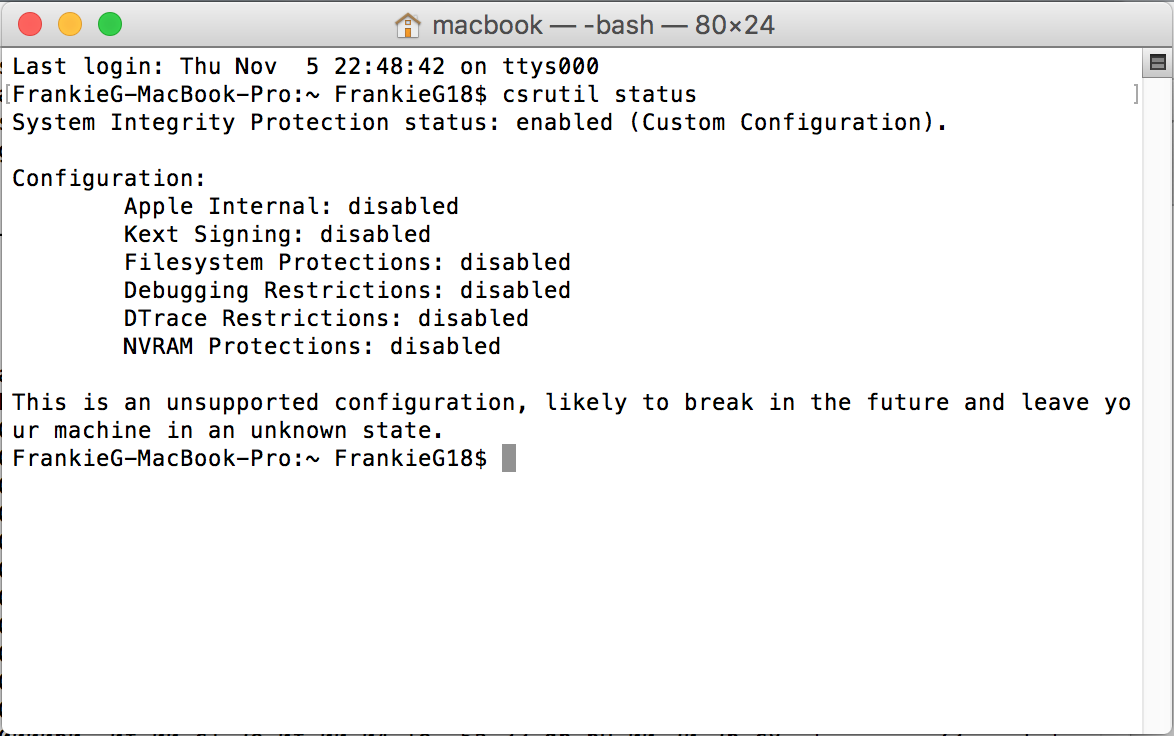
Task: Click the split pane icon at top right
Action: click(1158, 63)
